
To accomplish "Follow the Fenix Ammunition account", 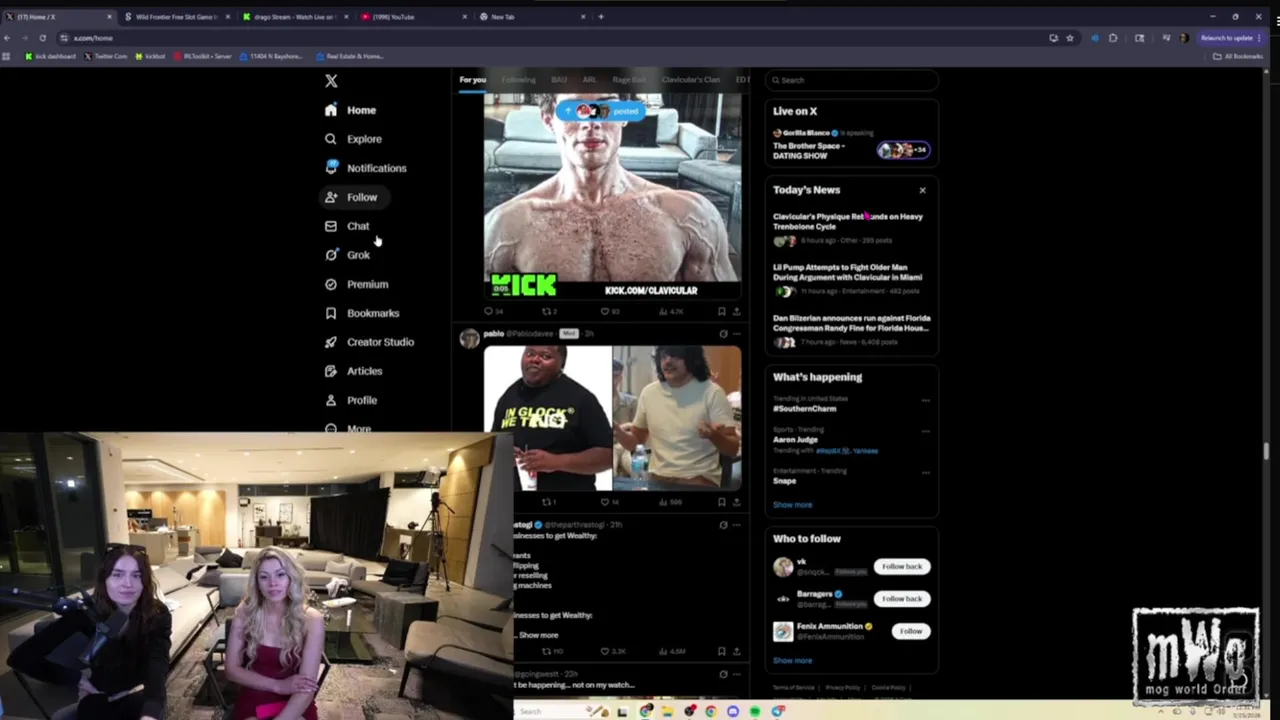I will (910, 631).
